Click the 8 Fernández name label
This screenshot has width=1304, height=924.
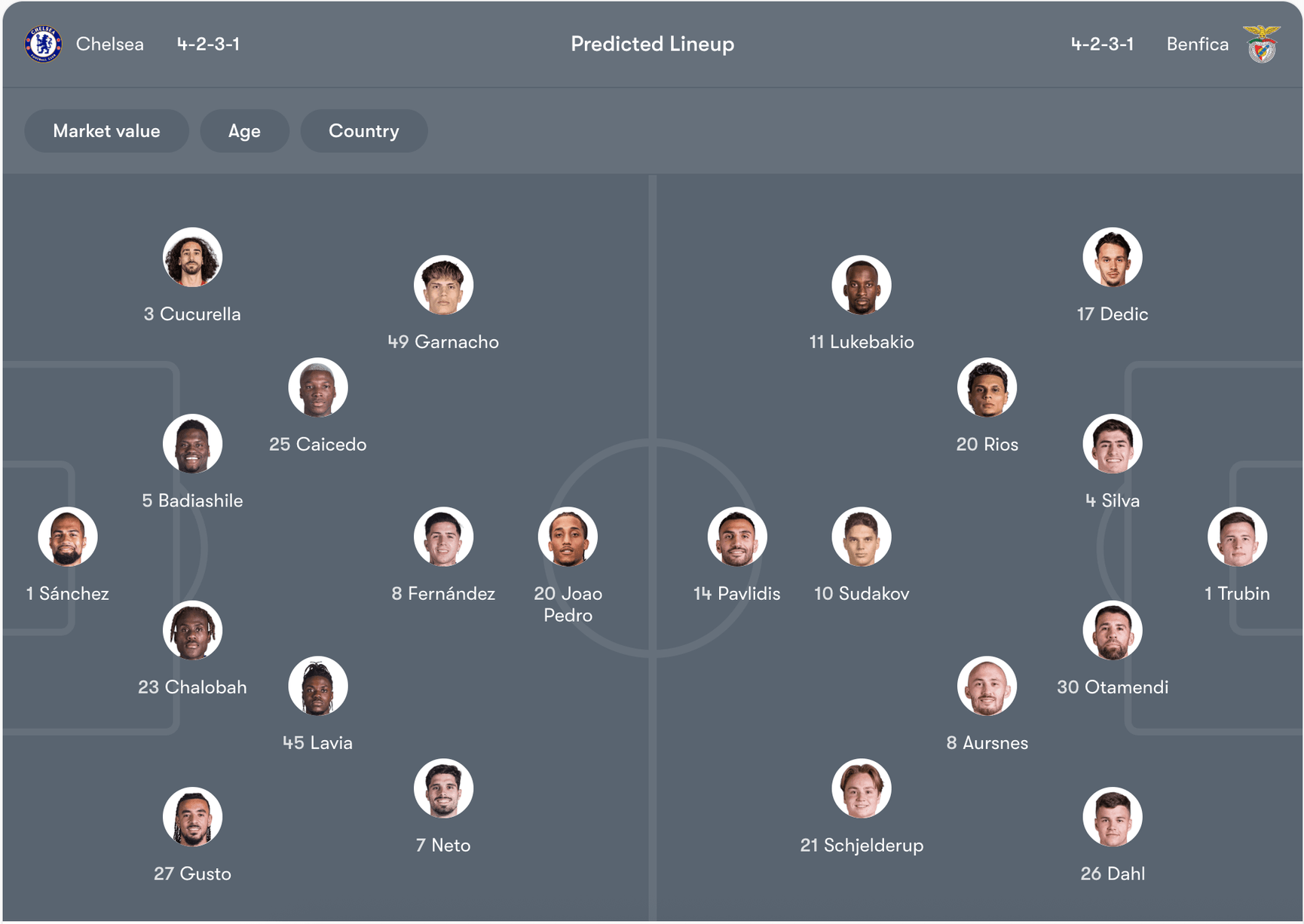pyautogui.click(x=443, y=594)
